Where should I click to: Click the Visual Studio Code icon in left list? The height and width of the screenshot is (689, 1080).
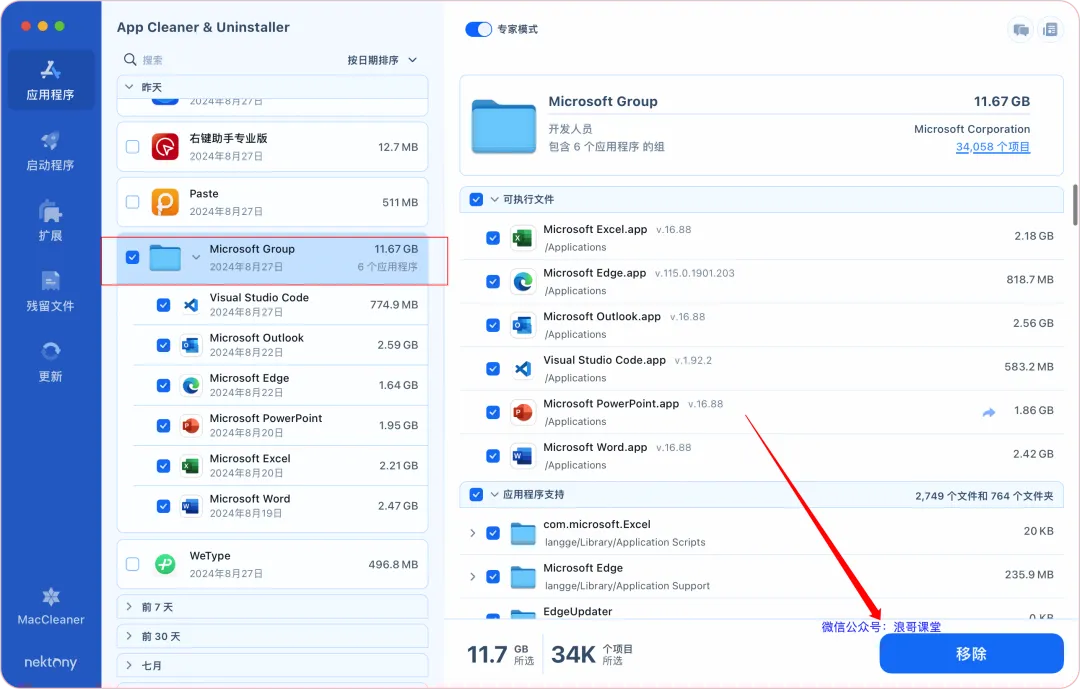click(191, 305)
